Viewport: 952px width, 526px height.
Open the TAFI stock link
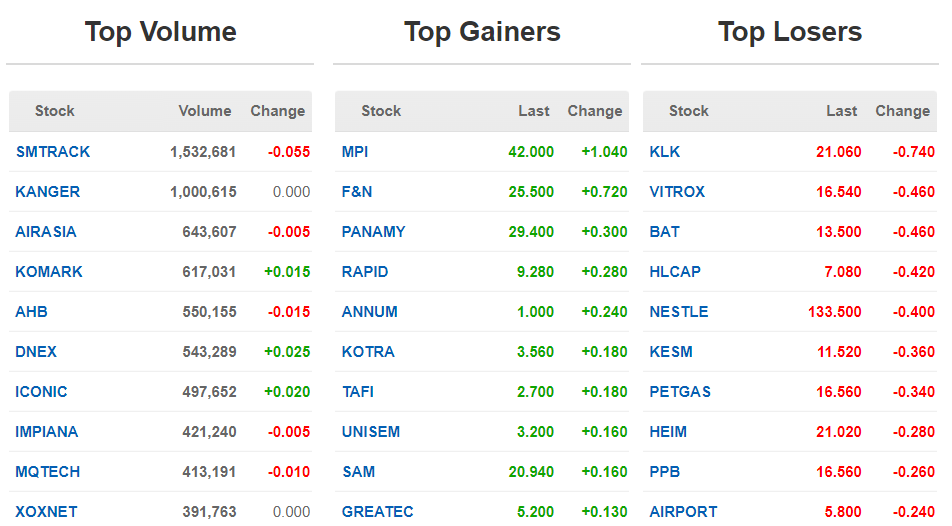point(358,392)
